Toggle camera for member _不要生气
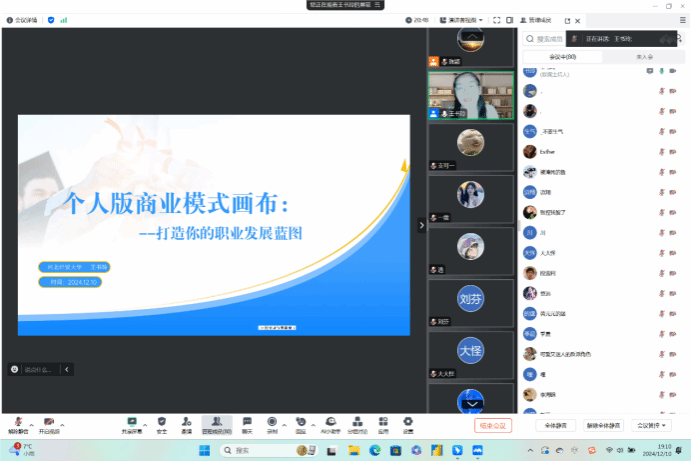 coord(673,131)
